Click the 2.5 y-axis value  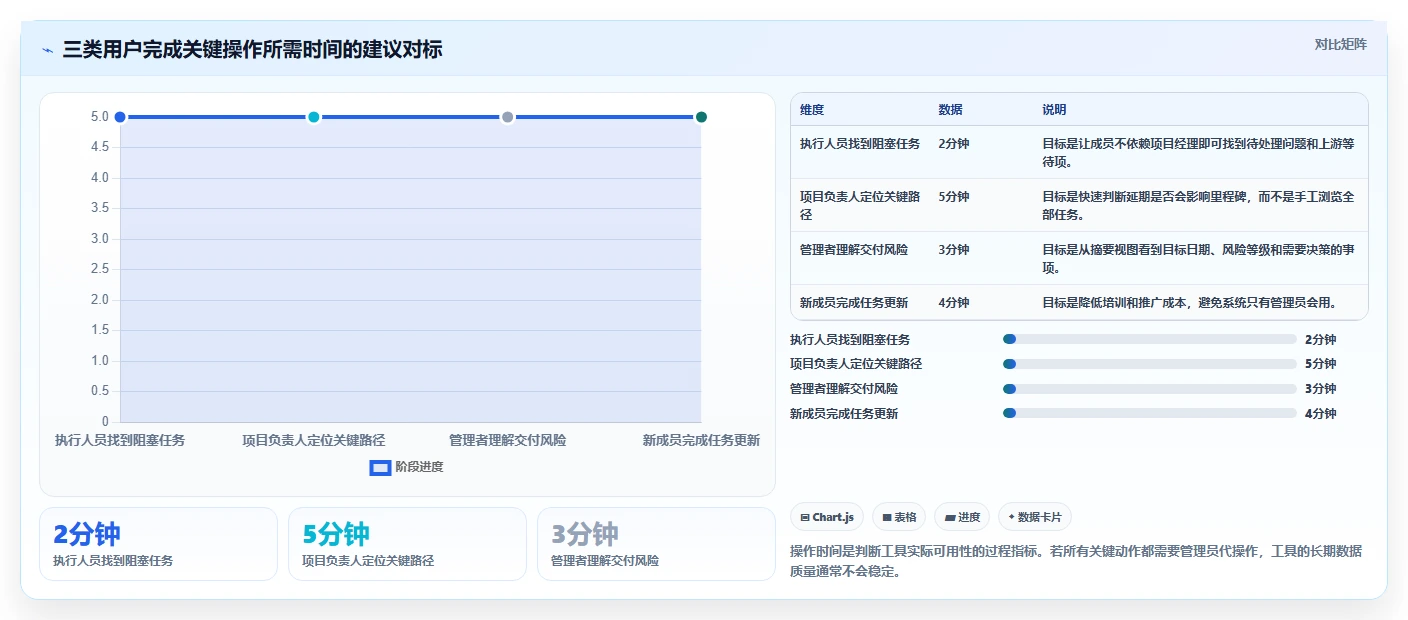coord(99,269)
